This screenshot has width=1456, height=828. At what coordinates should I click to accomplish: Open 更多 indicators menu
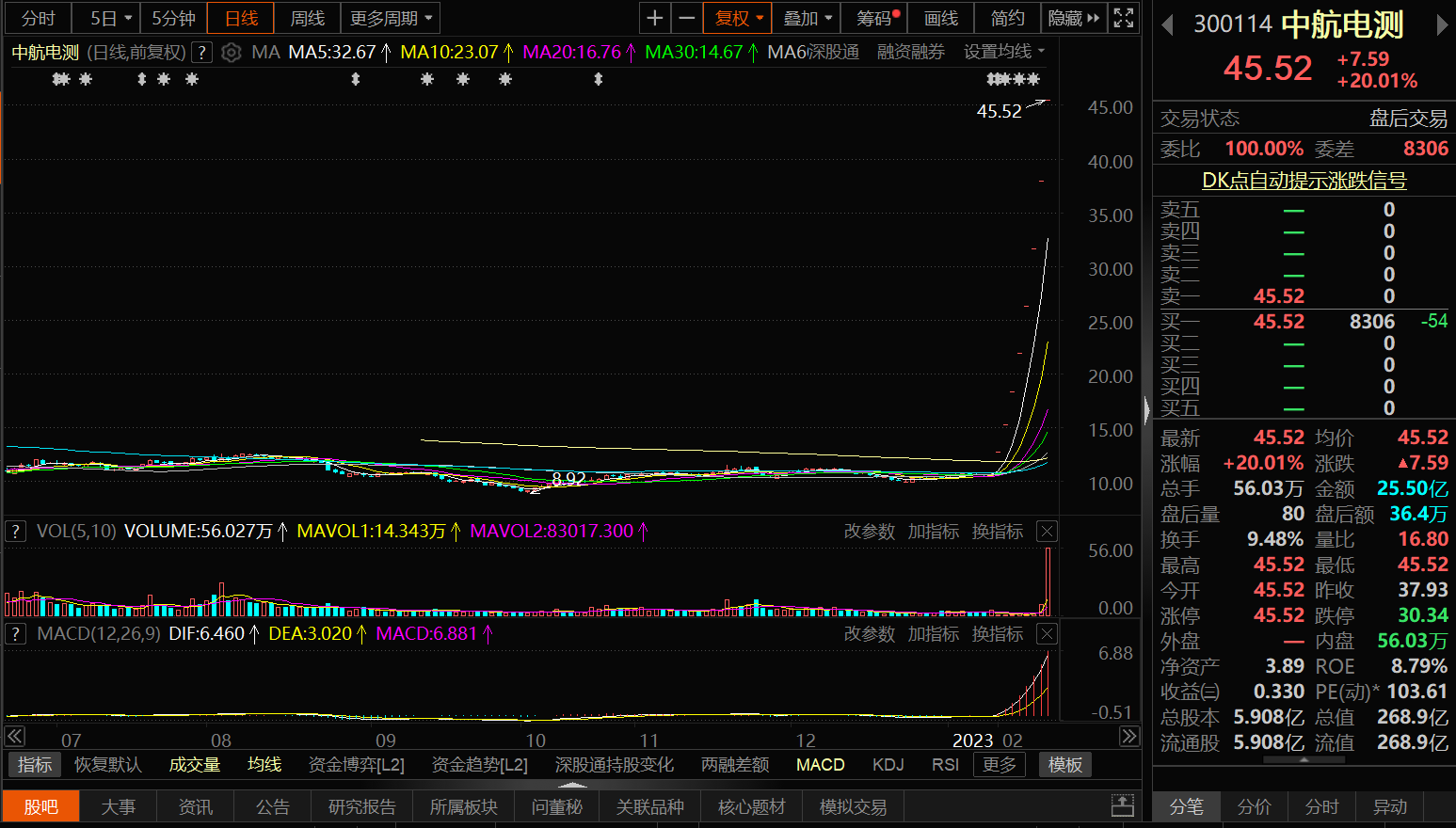1000,765
